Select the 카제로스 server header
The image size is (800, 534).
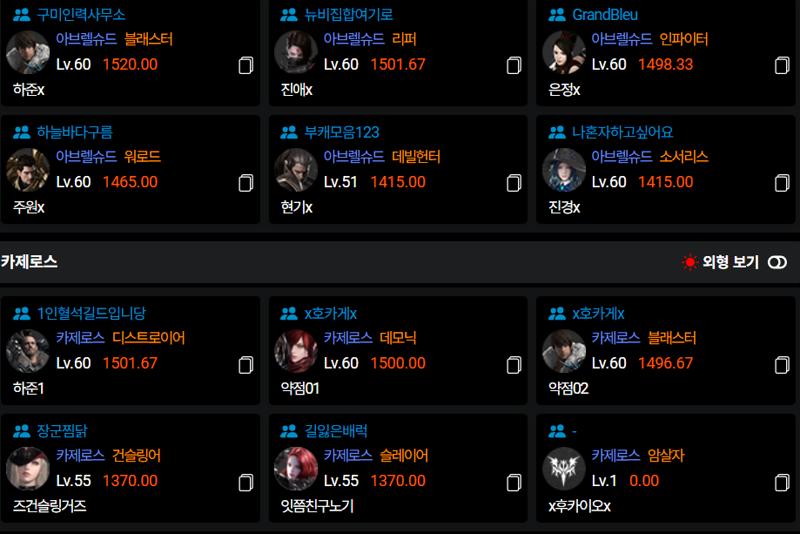click(29, 262)
